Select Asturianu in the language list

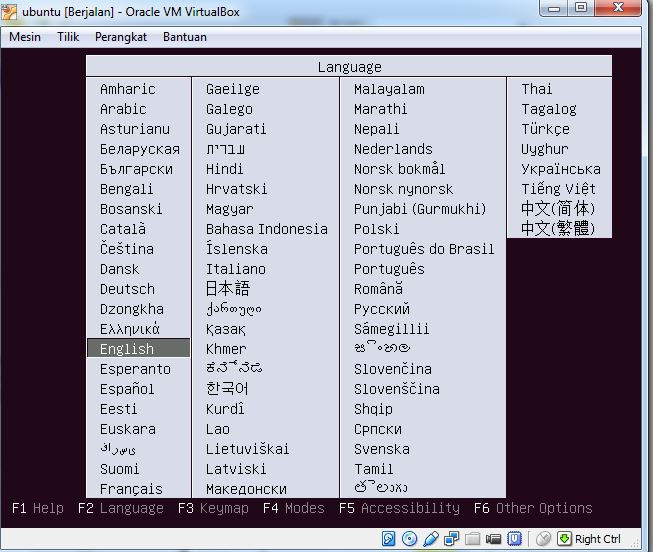coord(135,129)
